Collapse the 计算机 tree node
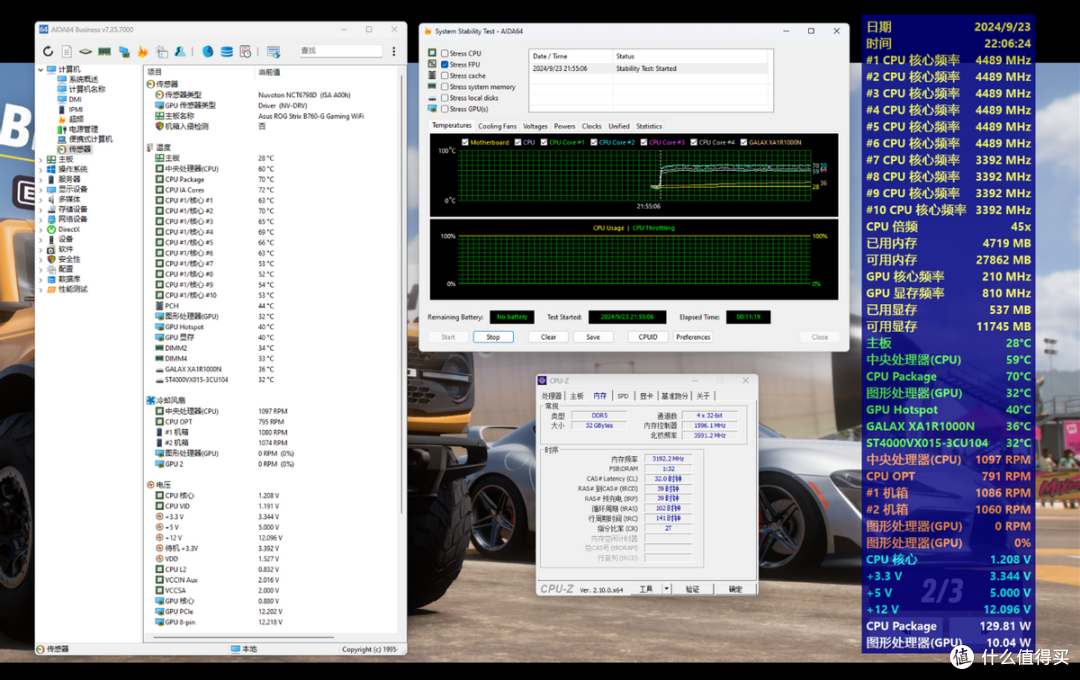Screen dimensions: 1080x680 coord(41,70)
